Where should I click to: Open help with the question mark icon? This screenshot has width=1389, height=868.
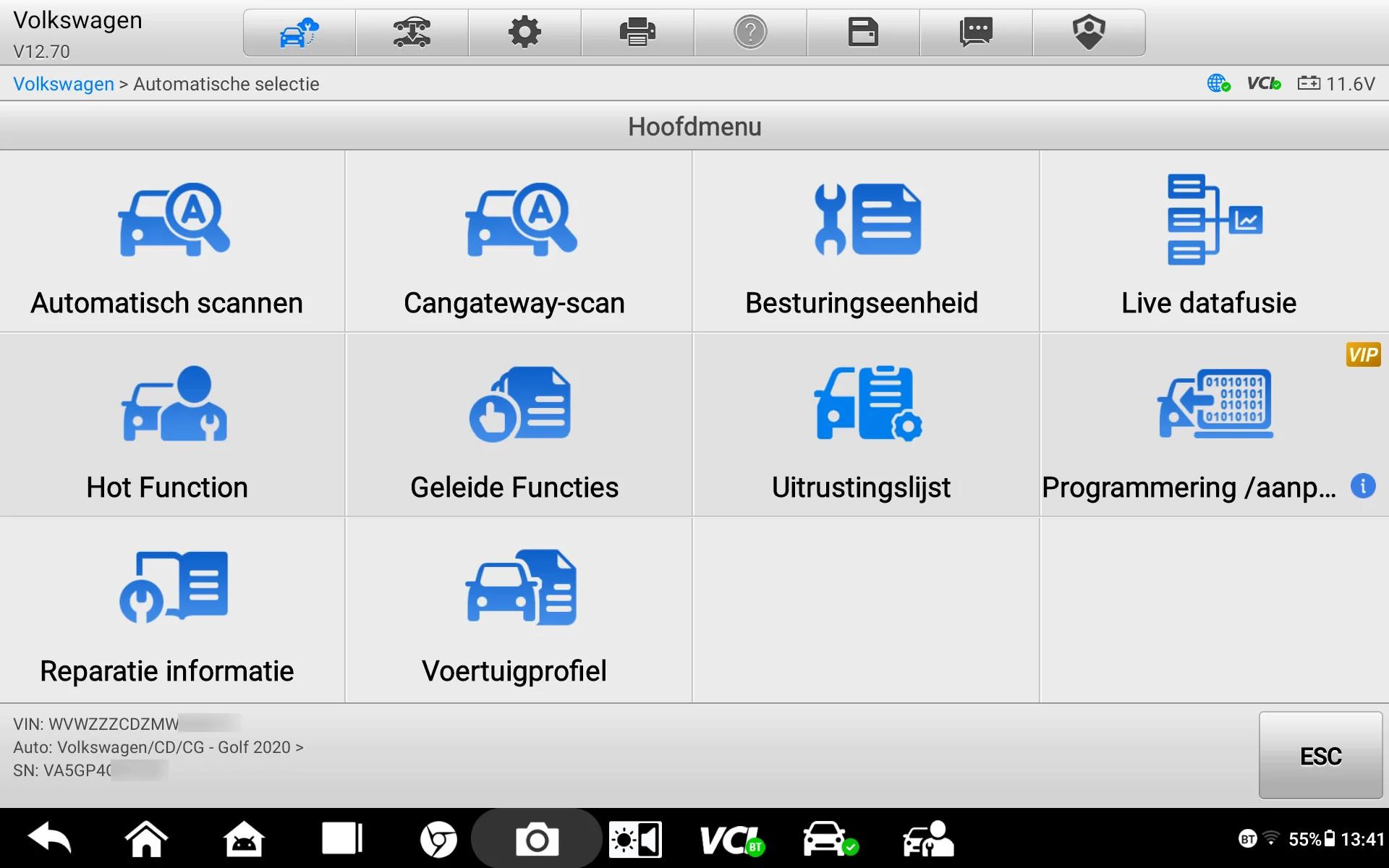pos(751,33)
